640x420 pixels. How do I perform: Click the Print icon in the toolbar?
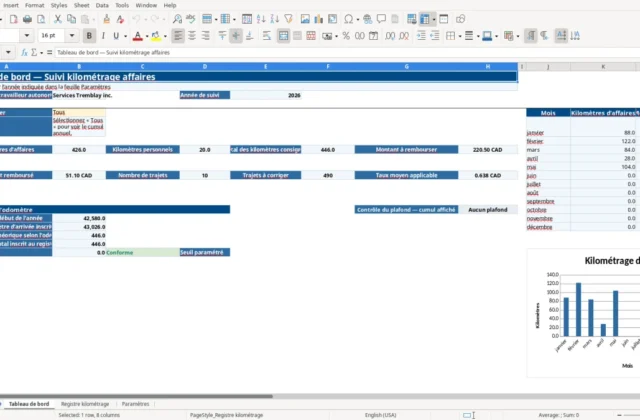click(x=27, y=19)
